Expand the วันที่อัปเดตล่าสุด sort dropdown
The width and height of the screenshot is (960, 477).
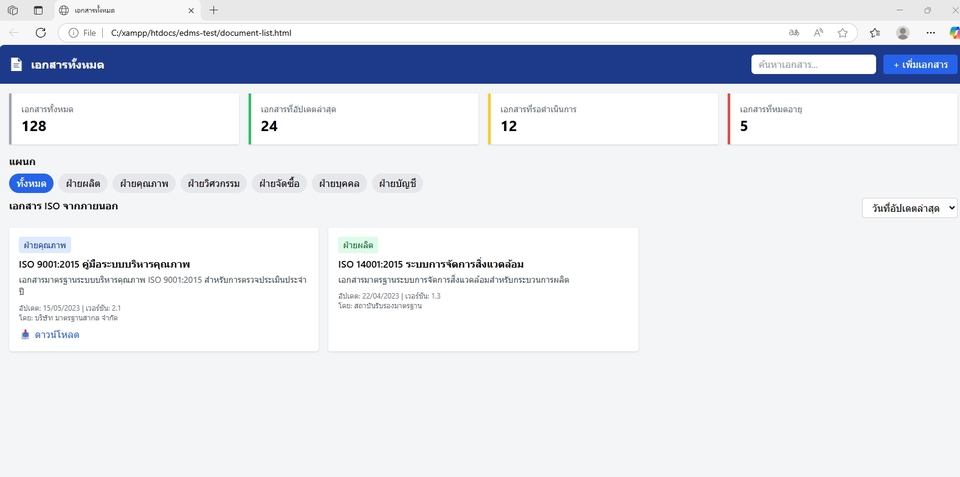pyautogui.click(x=909, y=208)
